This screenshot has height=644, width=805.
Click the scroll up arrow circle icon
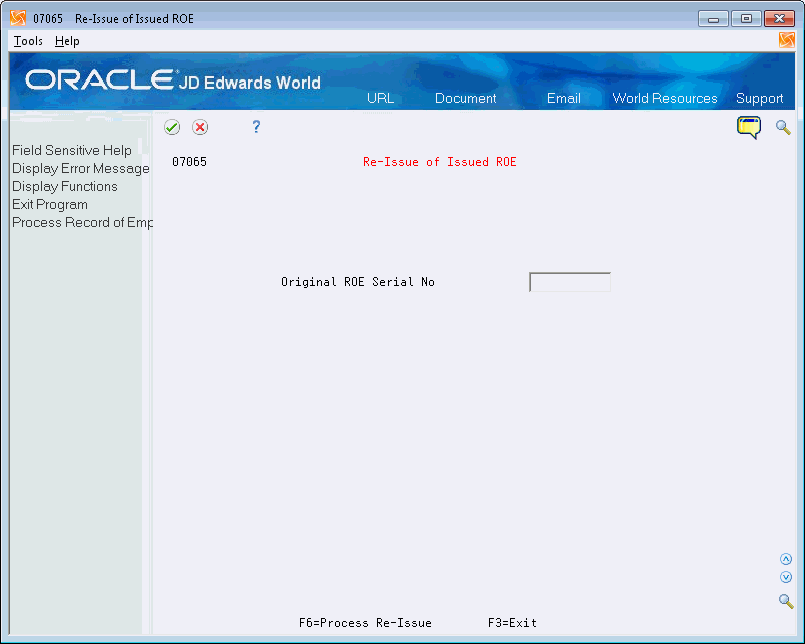click(785, 559)
